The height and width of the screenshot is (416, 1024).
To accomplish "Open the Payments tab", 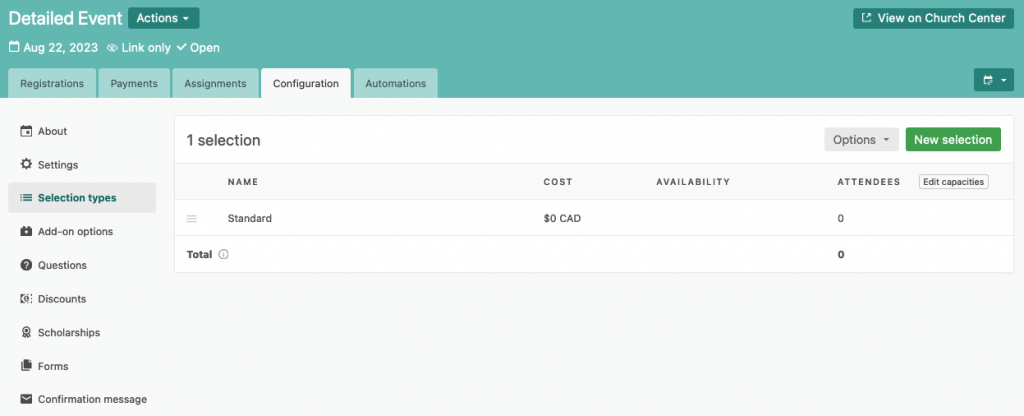I will coord(134,83).
